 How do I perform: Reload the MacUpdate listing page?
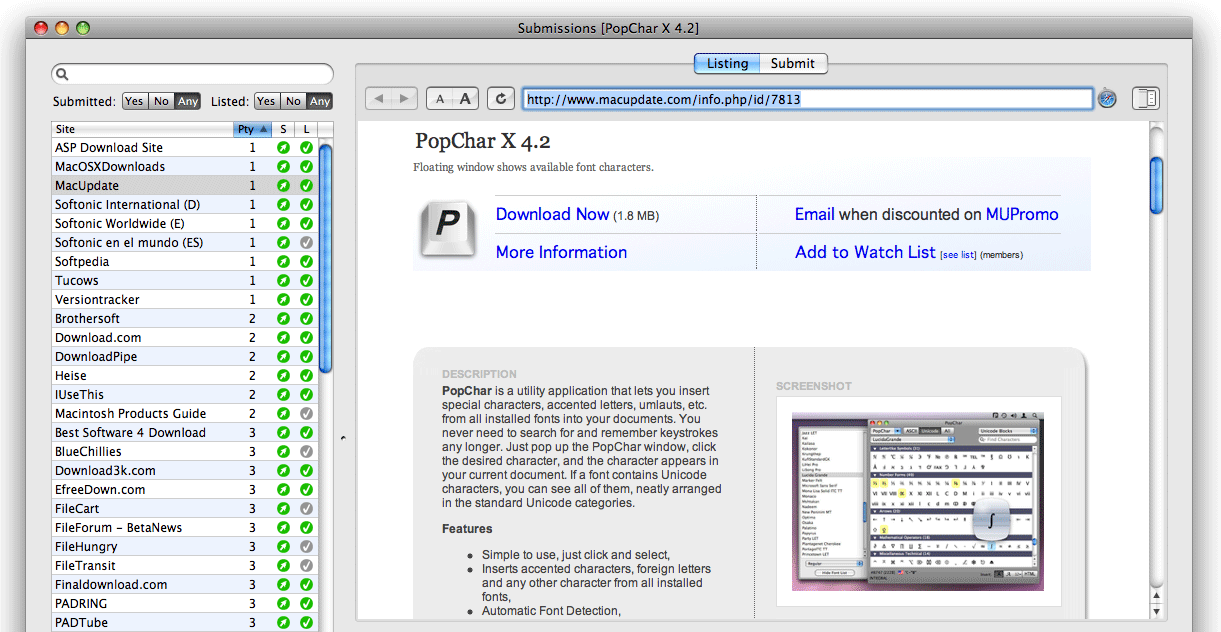tap(501, 98)
